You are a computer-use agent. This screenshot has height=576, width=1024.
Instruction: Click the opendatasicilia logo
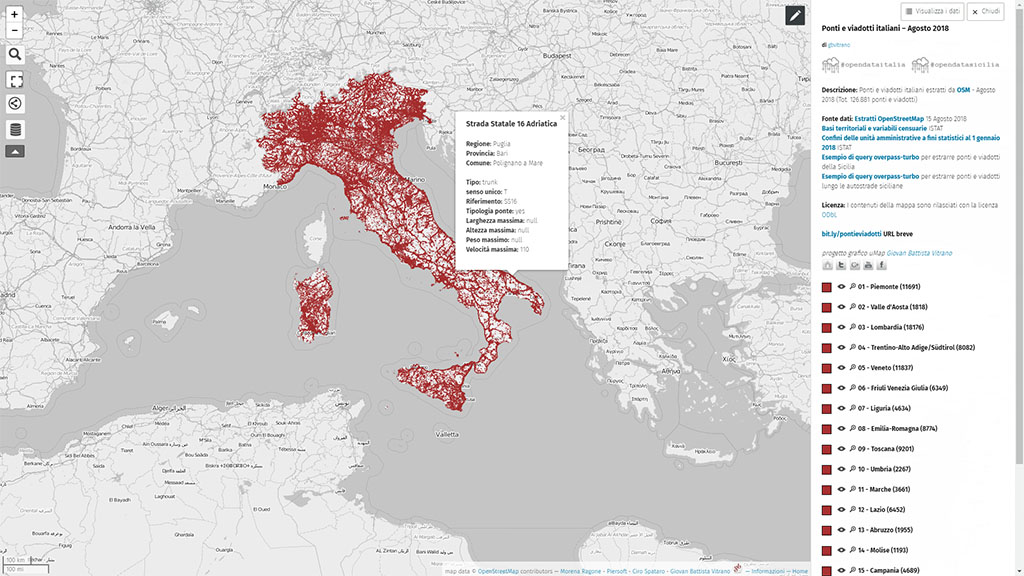tap(955, 65)
